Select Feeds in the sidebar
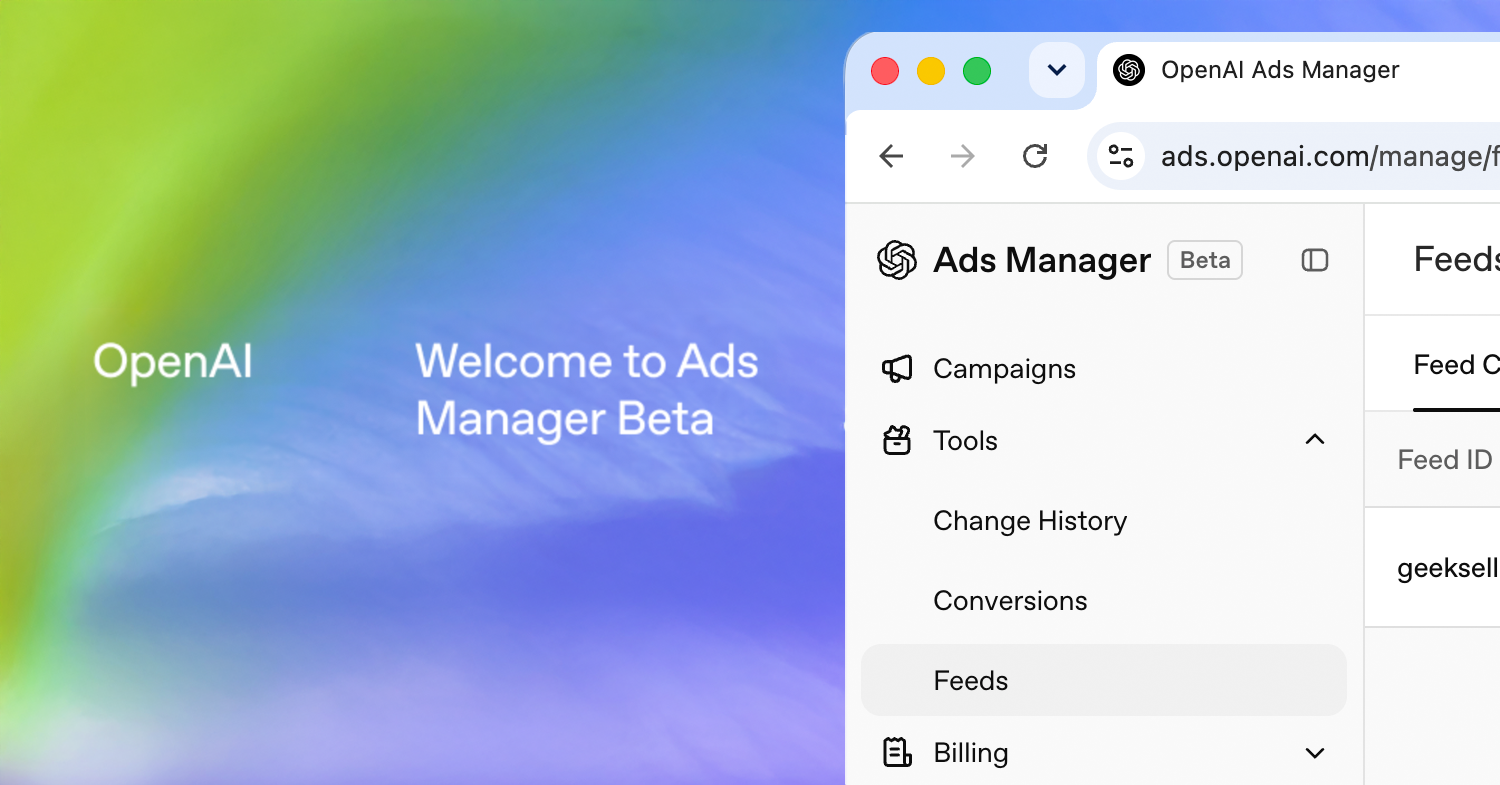Screen dimensions: 1500x785 click(1104, 680)
